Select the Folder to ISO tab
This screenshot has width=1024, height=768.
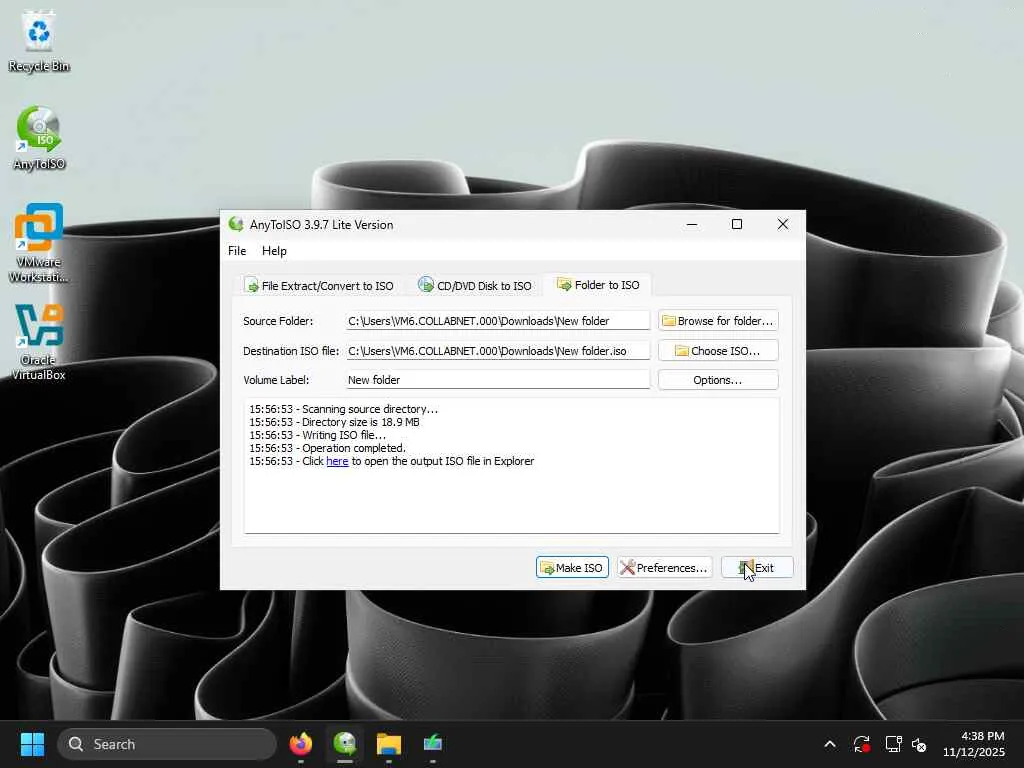pyautogui.click(x=598, y=285)
